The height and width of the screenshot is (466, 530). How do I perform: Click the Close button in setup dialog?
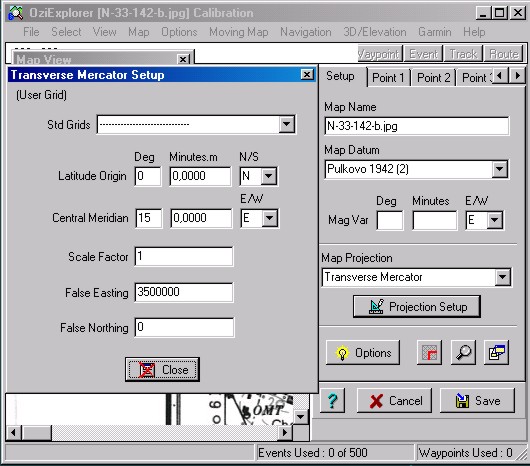(162, 370)
